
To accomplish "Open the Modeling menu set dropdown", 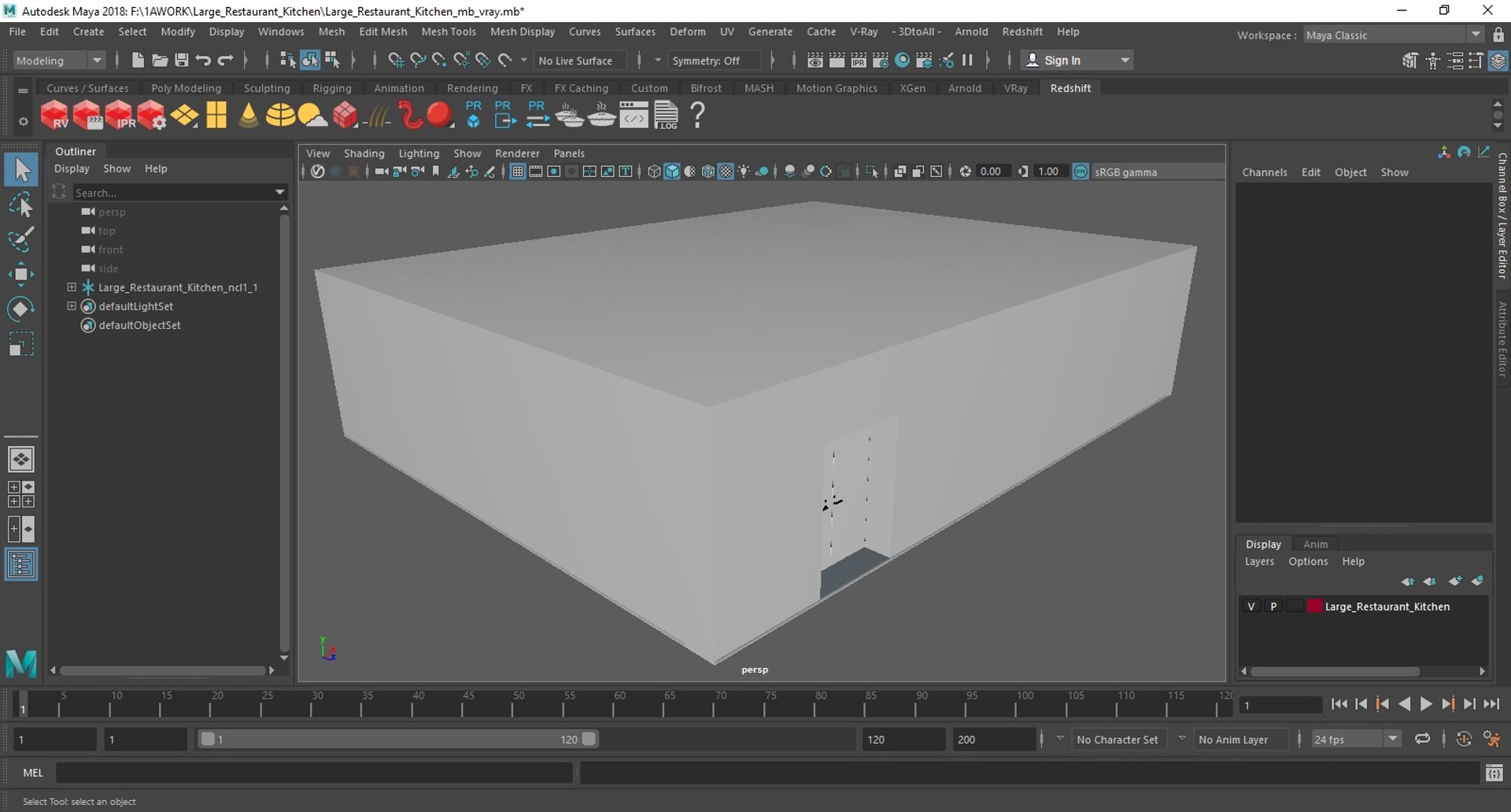I will coord(60,61).
